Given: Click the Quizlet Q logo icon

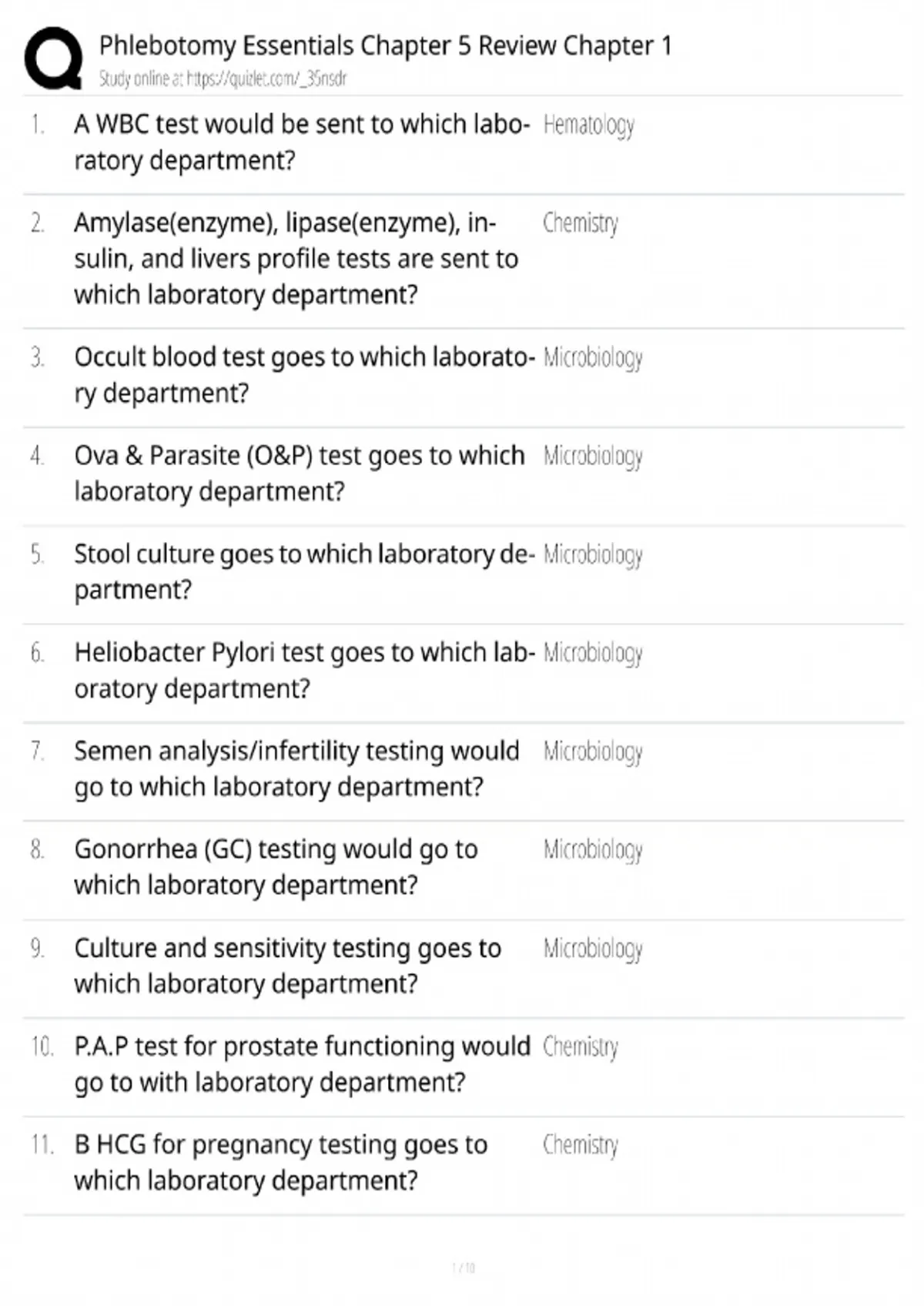Looking at the screenshot, I should [54, 59].
